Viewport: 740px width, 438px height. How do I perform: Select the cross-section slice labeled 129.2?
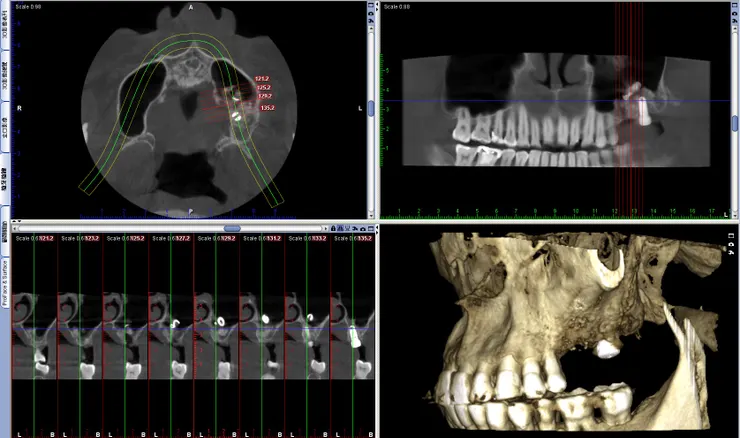[216, 335]
